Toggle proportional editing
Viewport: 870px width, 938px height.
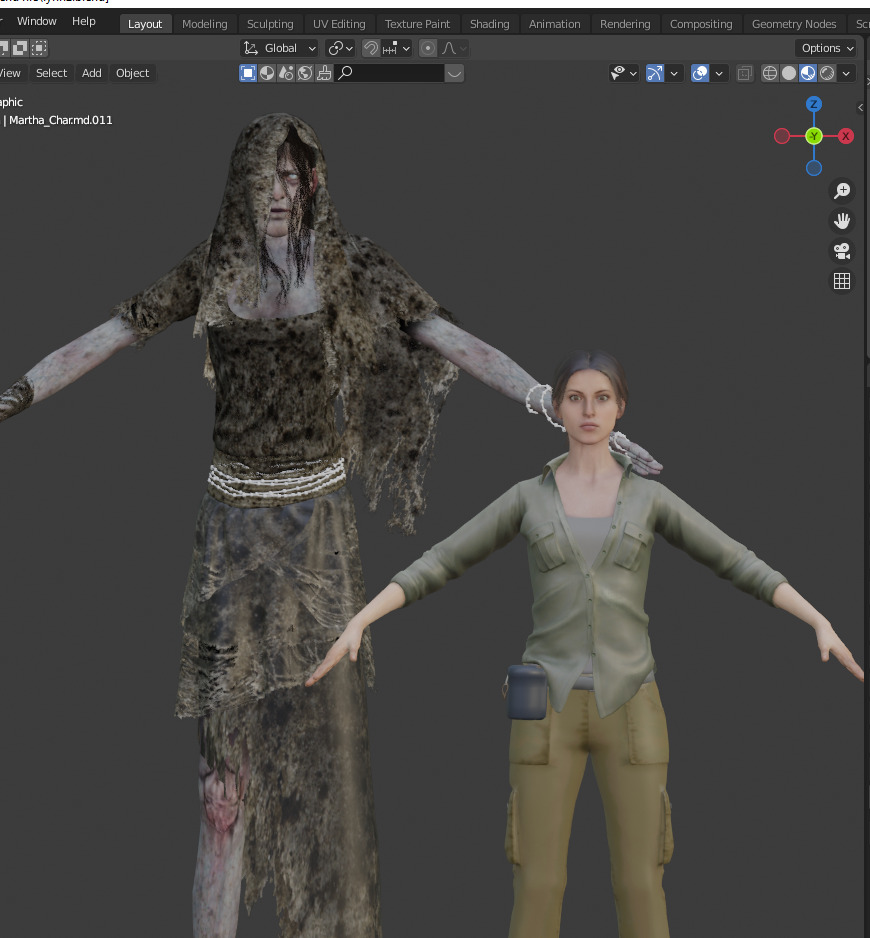[428, 48]
